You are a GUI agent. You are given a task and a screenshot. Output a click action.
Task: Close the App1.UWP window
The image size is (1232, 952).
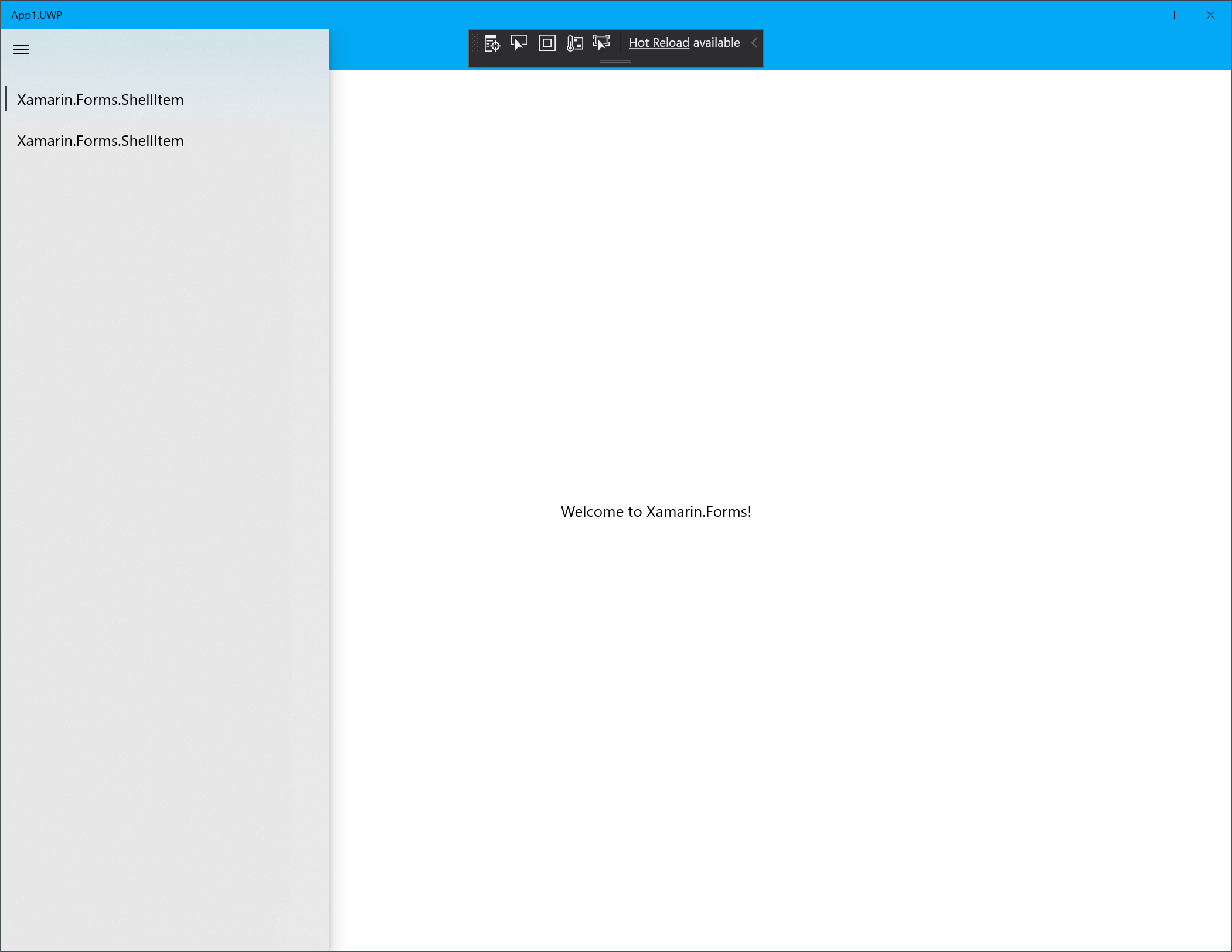[x=1210, y=15]
